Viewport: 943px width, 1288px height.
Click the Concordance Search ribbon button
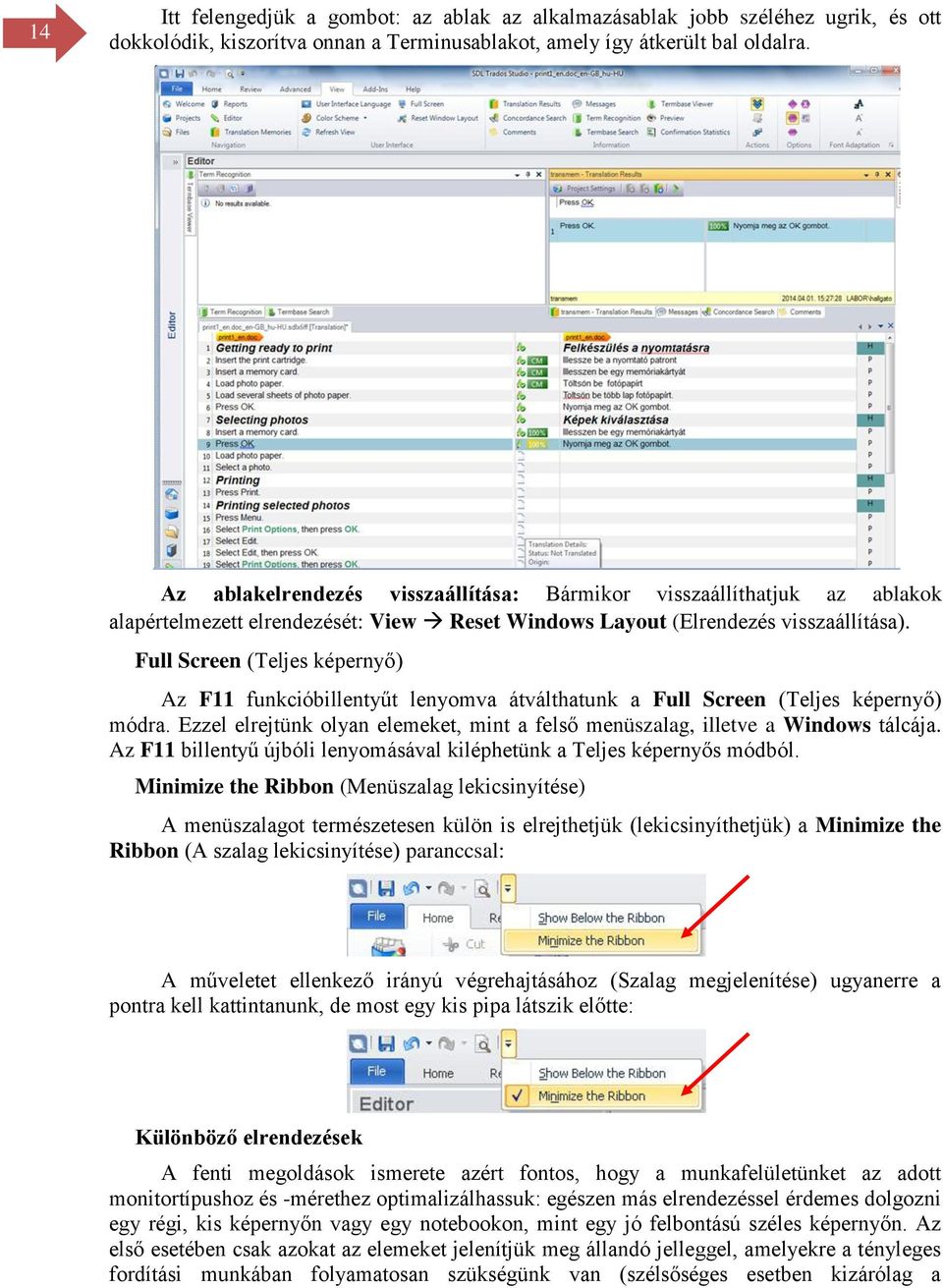528,118
